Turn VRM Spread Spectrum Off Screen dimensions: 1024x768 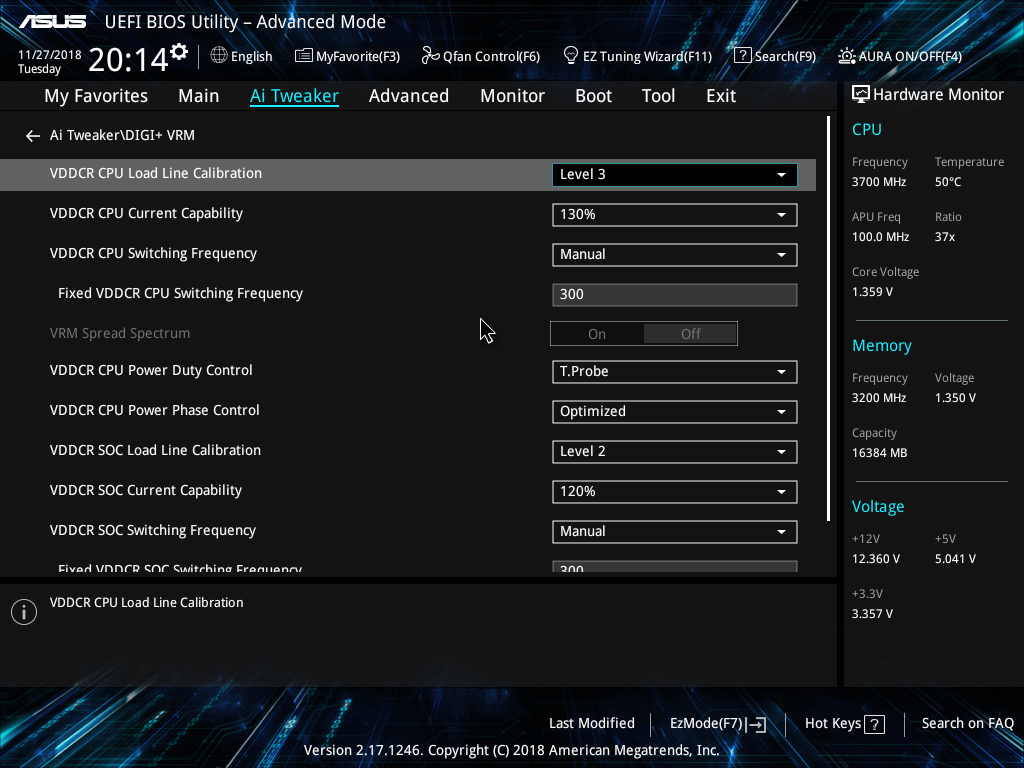pos(690,334)
